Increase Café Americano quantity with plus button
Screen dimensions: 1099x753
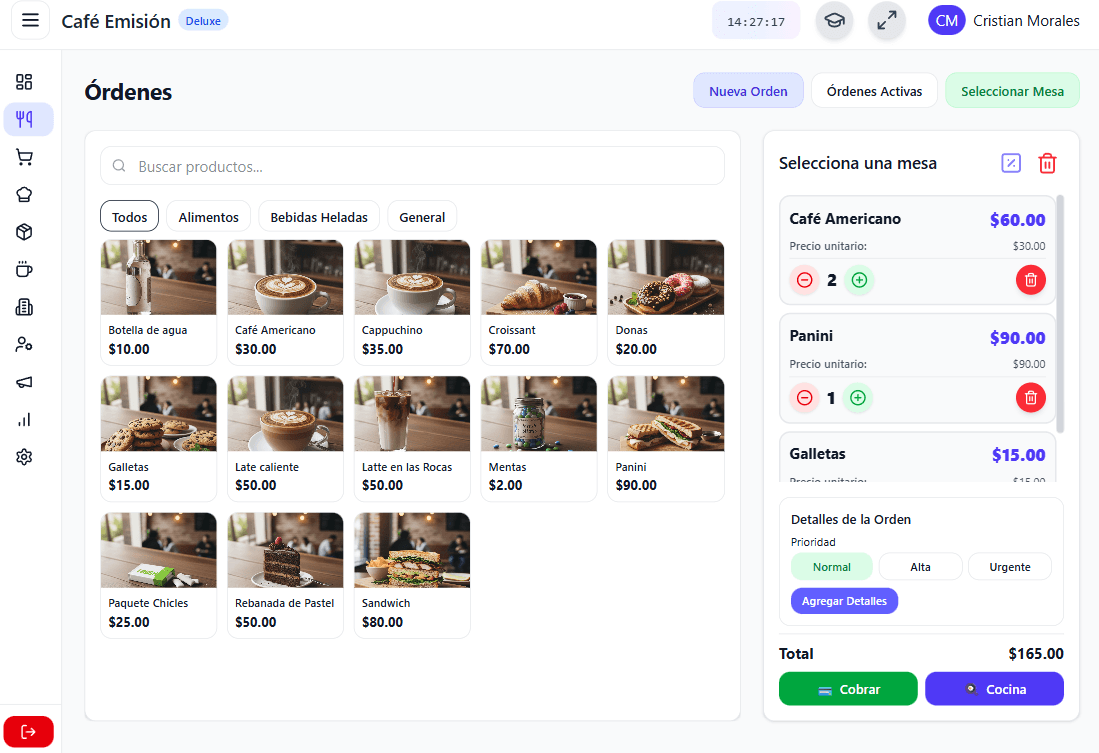[859, 280]
